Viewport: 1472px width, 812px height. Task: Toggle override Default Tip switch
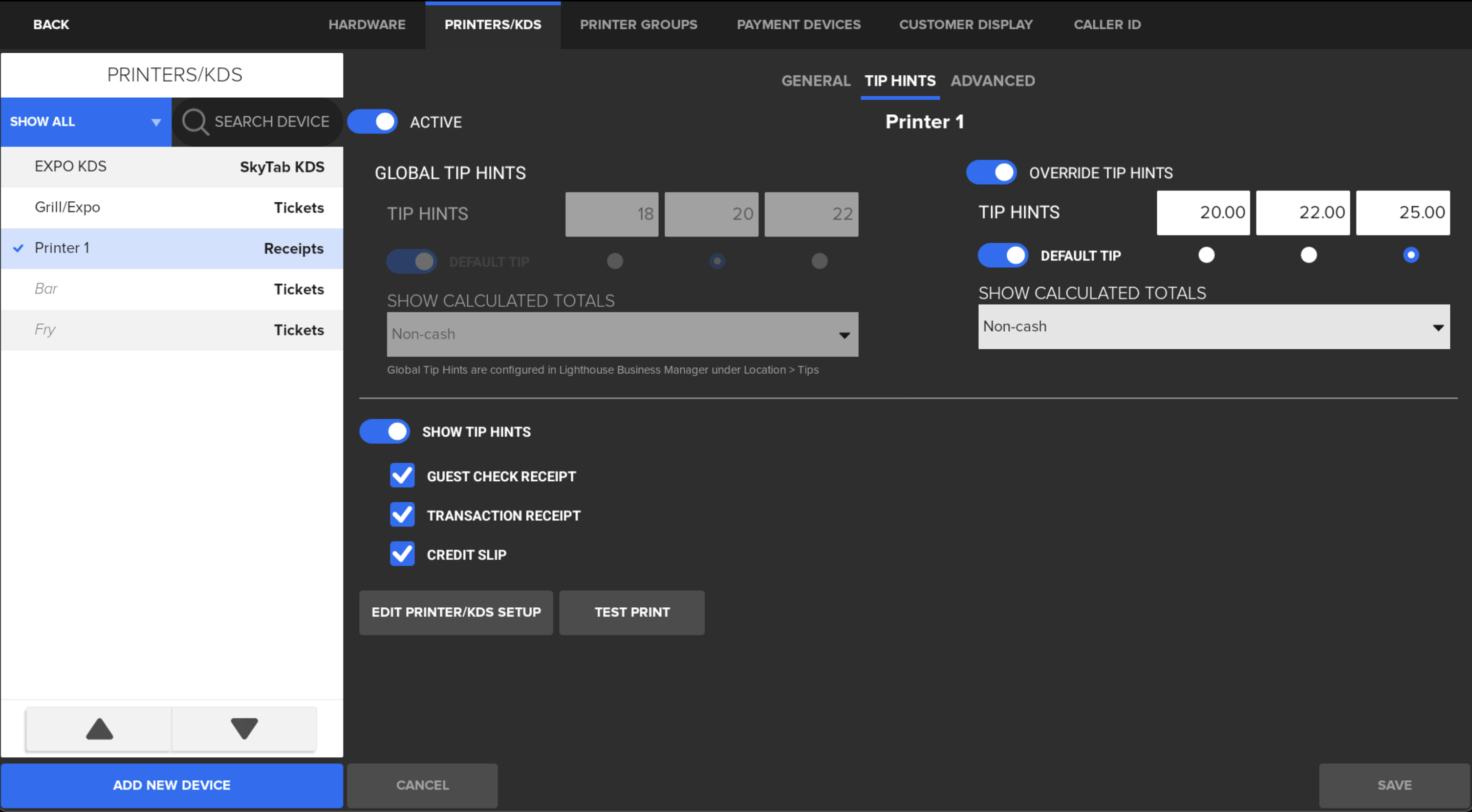coord(1003,256)
